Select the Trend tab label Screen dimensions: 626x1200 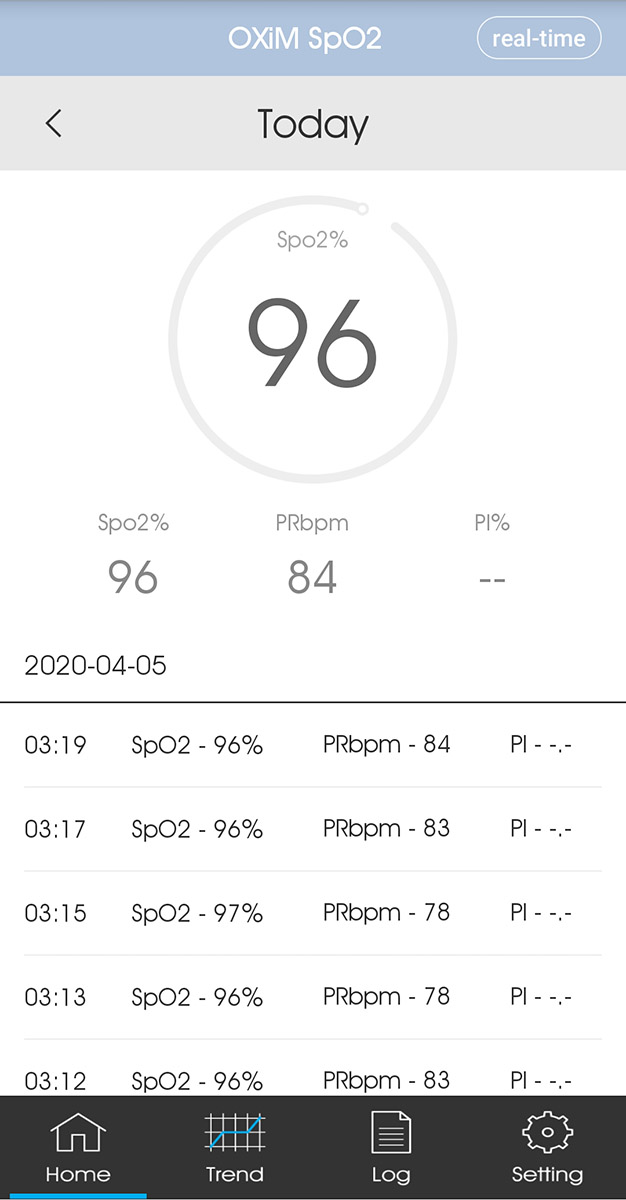tap(234, 1174)
